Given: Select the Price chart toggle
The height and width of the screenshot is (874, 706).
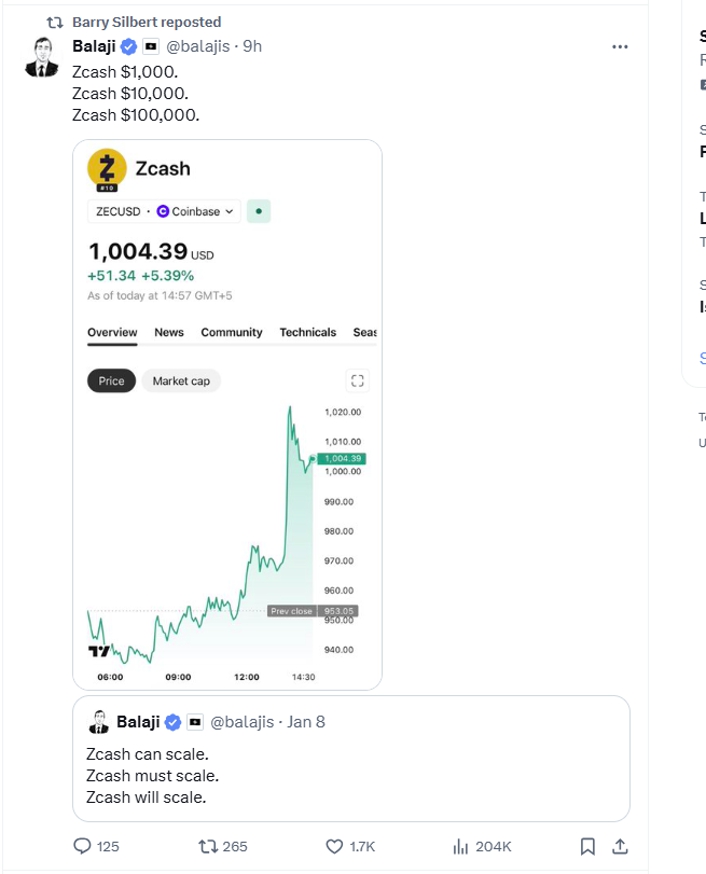Looking at the screenshot, I should click(x=111, y=381).
